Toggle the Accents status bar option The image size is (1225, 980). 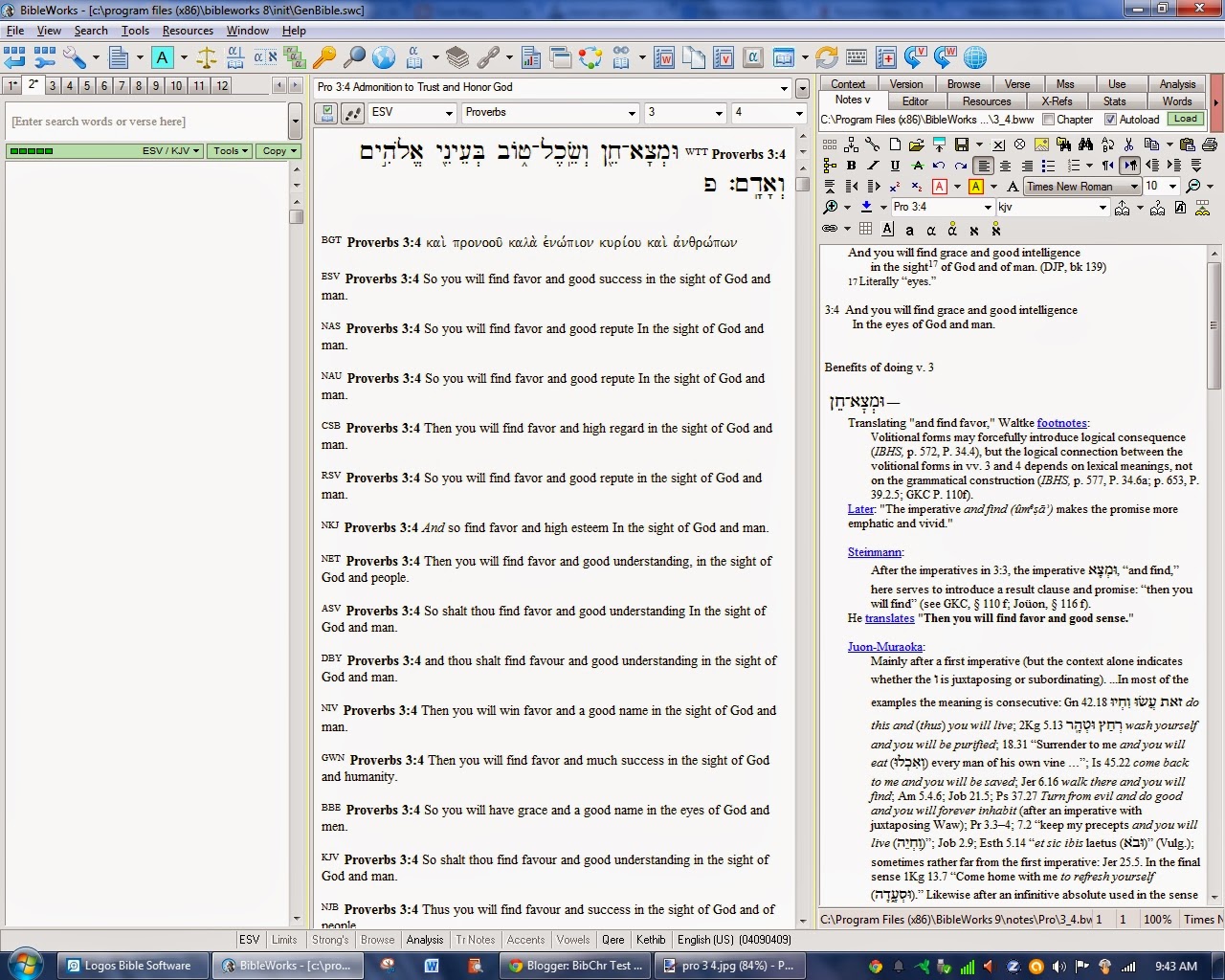(x=525, y=940)
